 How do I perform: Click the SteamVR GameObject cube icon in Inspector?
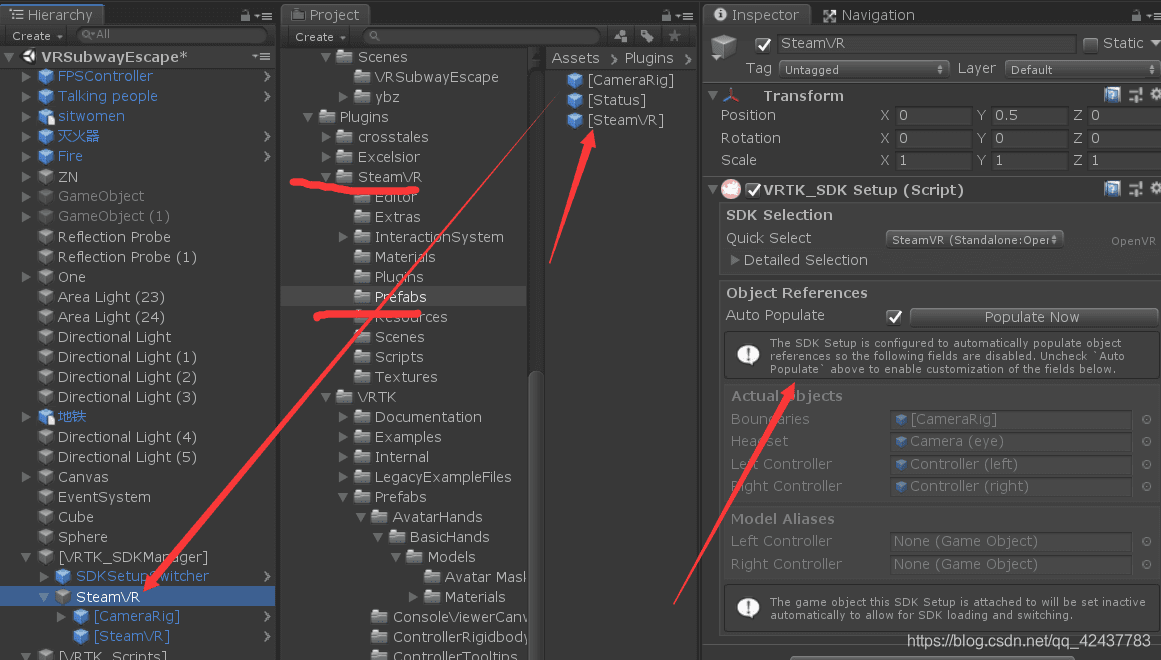tap(723, 47)
